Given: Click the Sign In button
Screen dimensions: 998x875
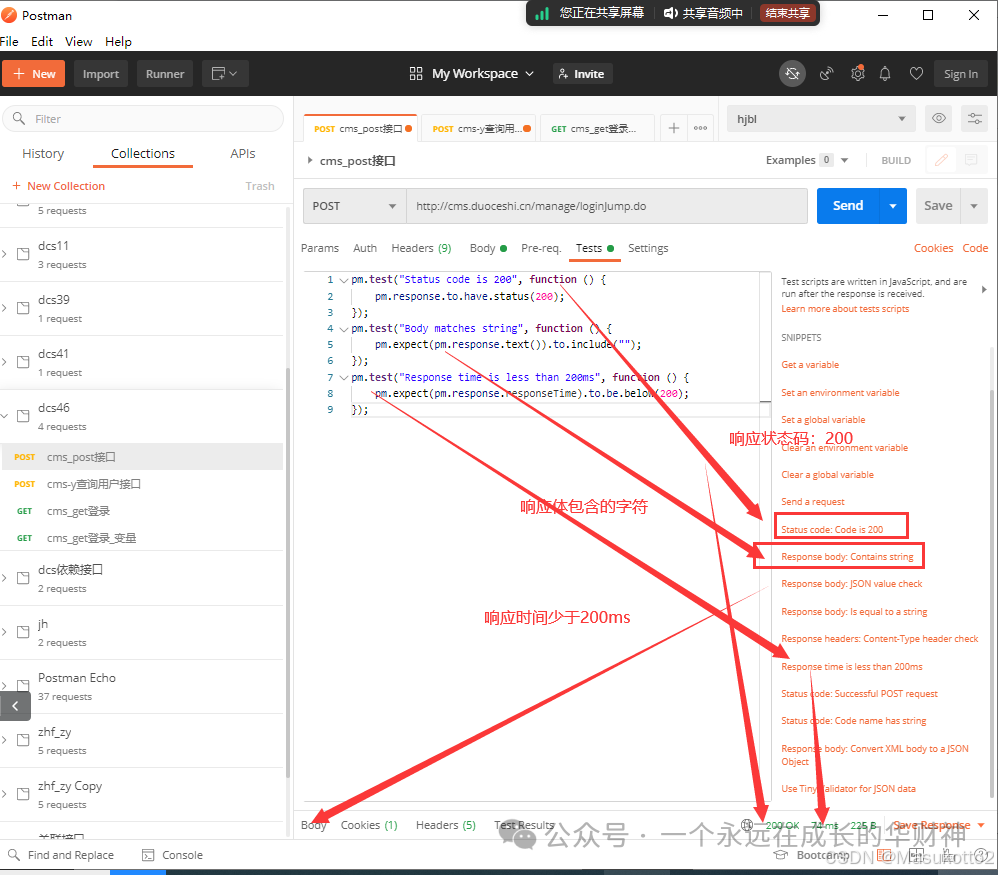Looking at the screenshot, I should tap(960, 74).
